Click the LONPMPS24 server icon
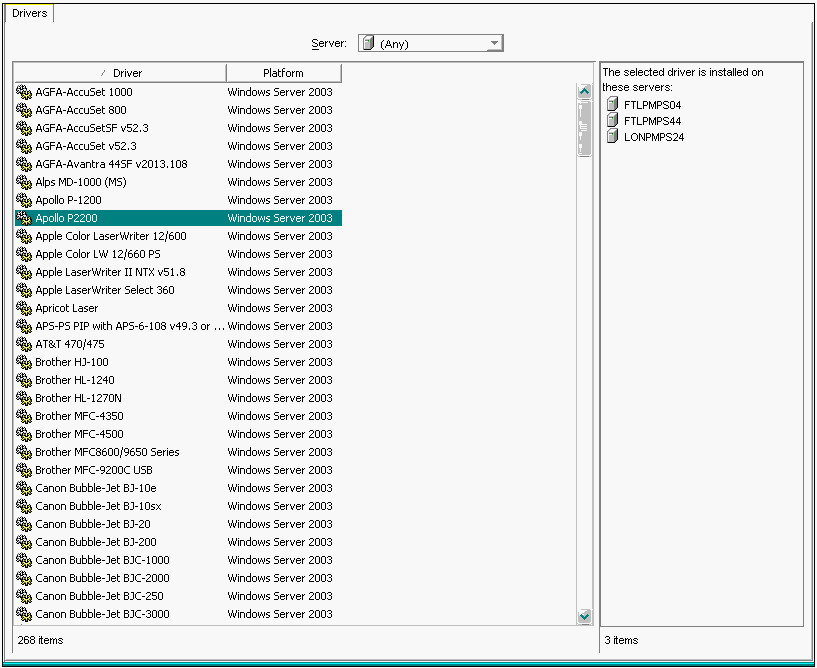The width and height of the screenshot is (817, 668). pos(613,137)
